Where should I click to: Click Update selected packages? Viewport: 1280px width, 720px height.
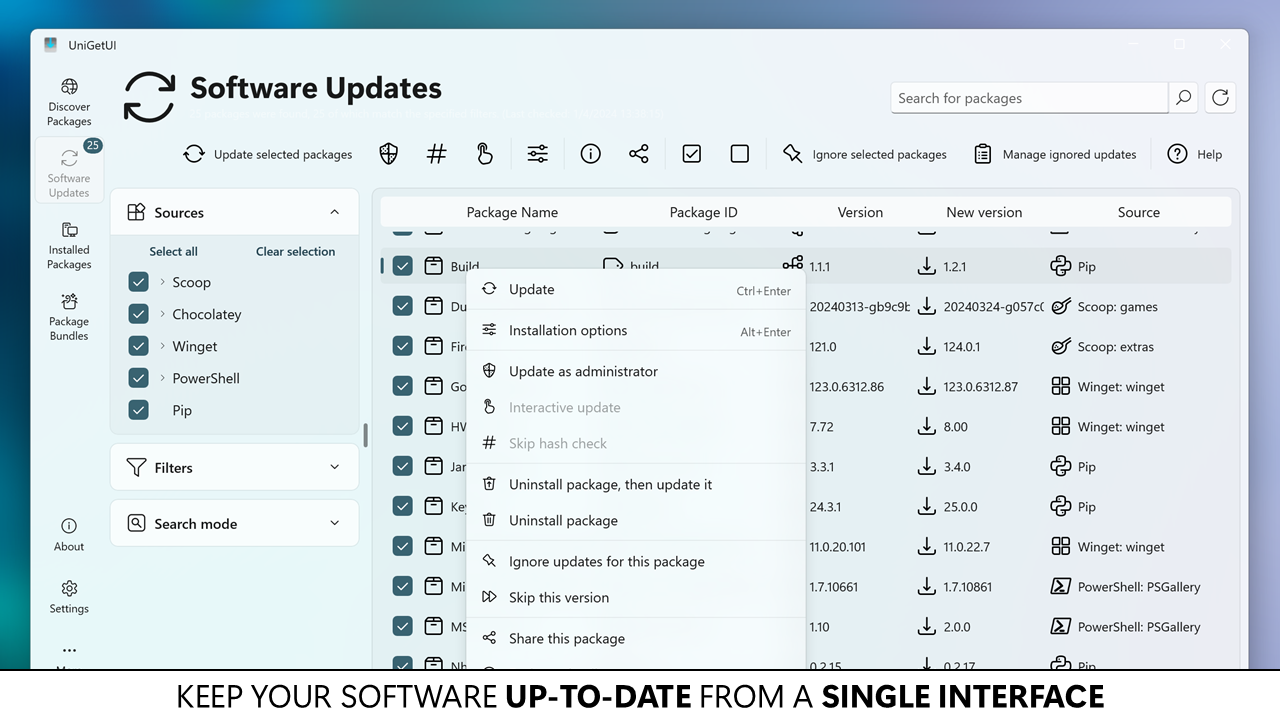(268, 153)
